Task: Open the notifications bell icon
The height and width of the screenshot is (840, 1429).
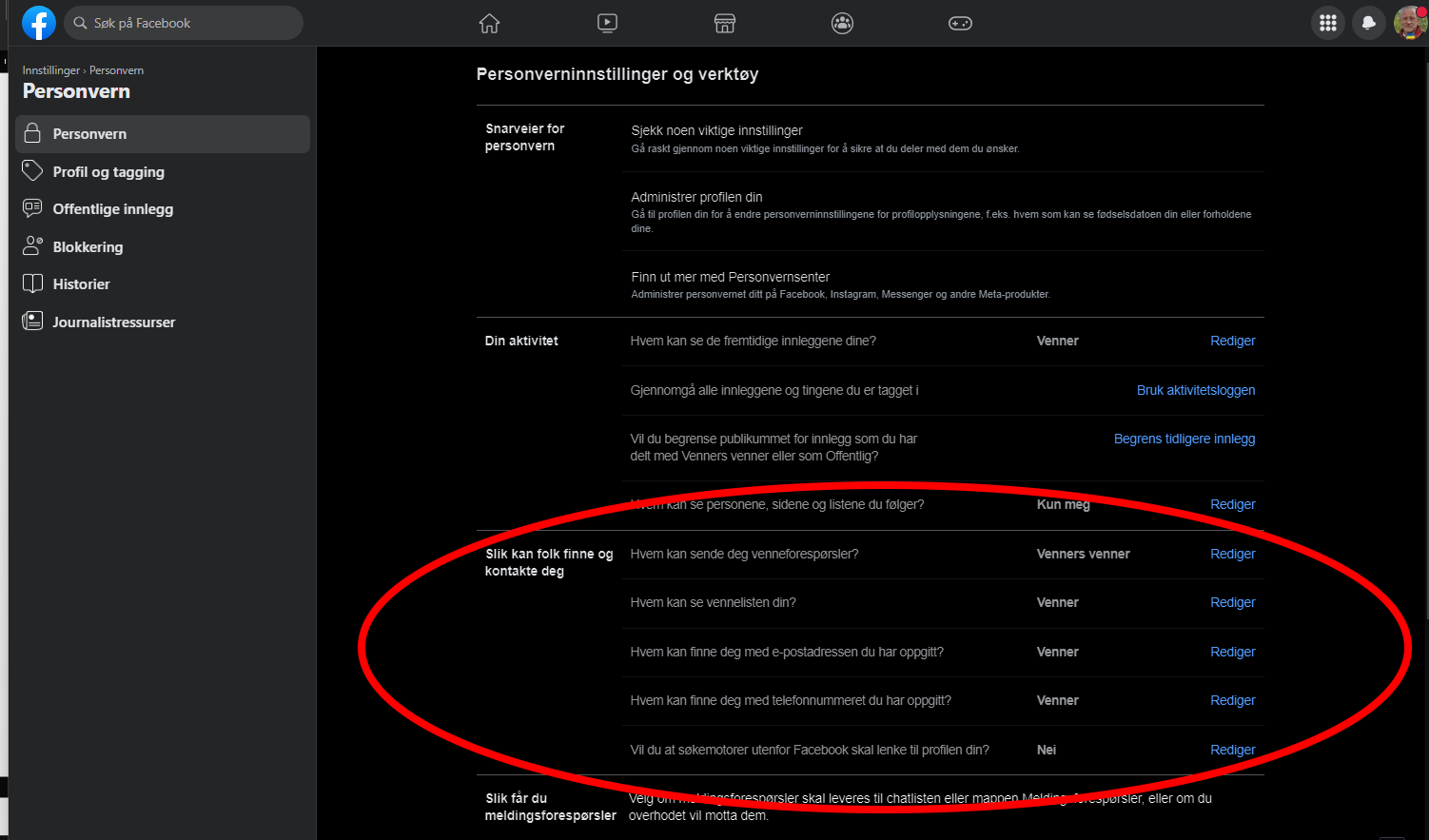Action: [x=1368, y=23]
